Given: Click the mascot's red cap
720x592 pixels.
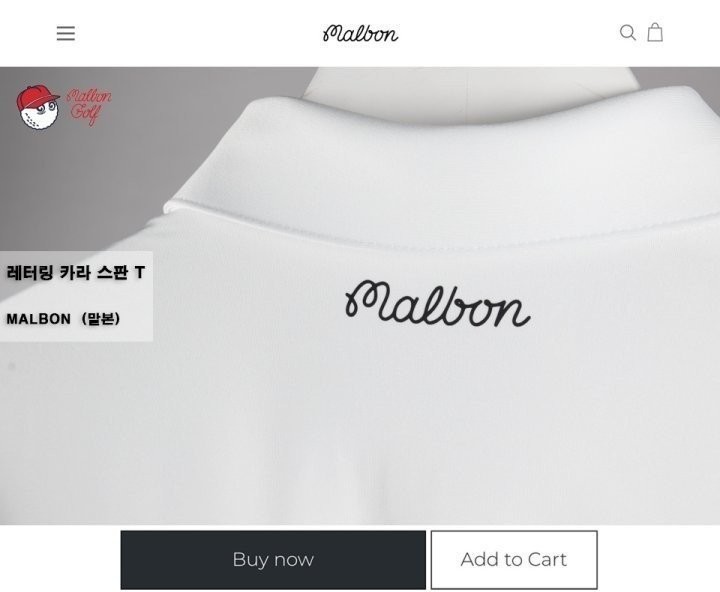Looking at the screenshot, I should (35, 97).
